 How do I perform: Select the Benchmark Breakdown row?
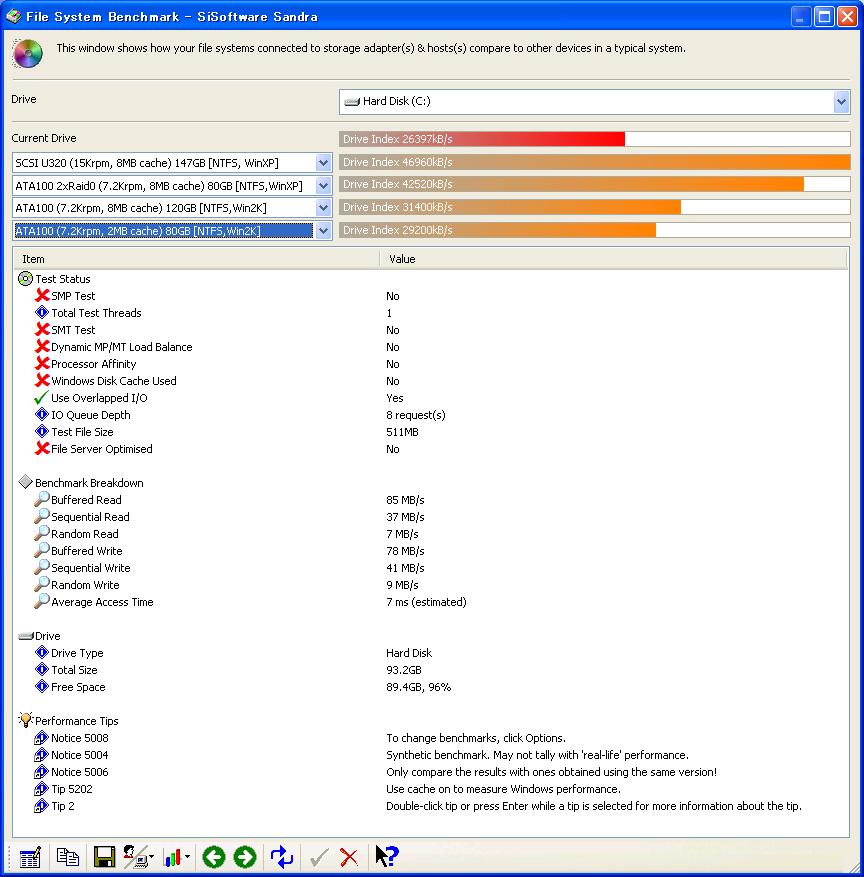(431, 483)
